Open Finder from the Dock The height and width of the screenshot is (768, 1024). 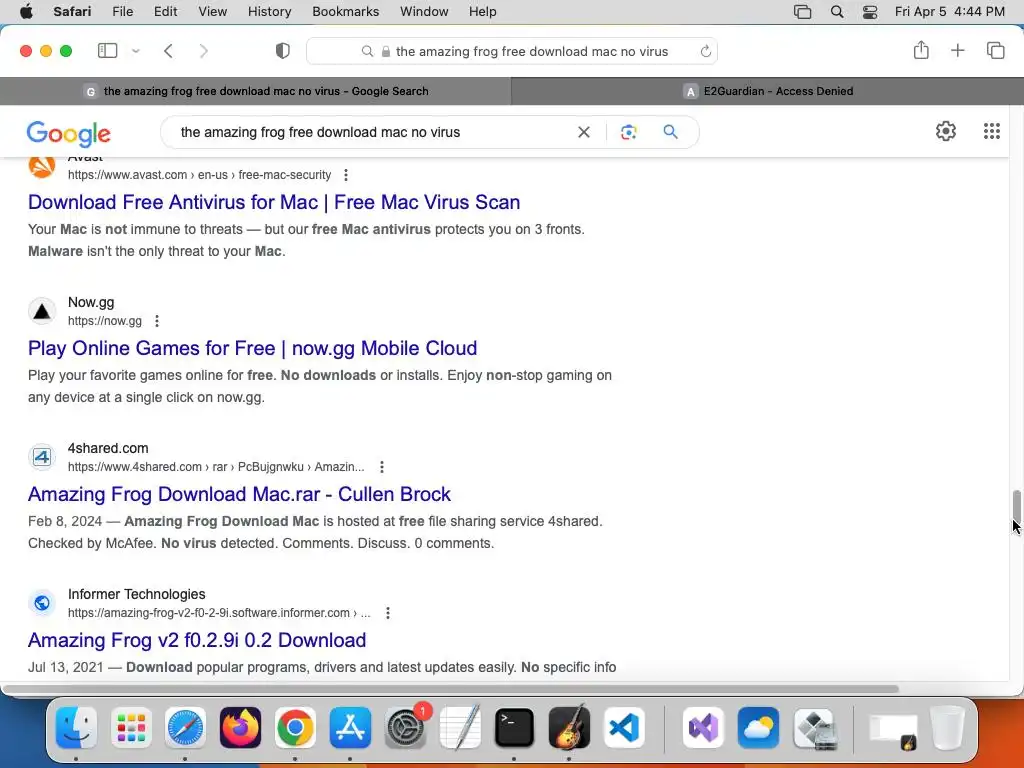(x=76, y=727)
